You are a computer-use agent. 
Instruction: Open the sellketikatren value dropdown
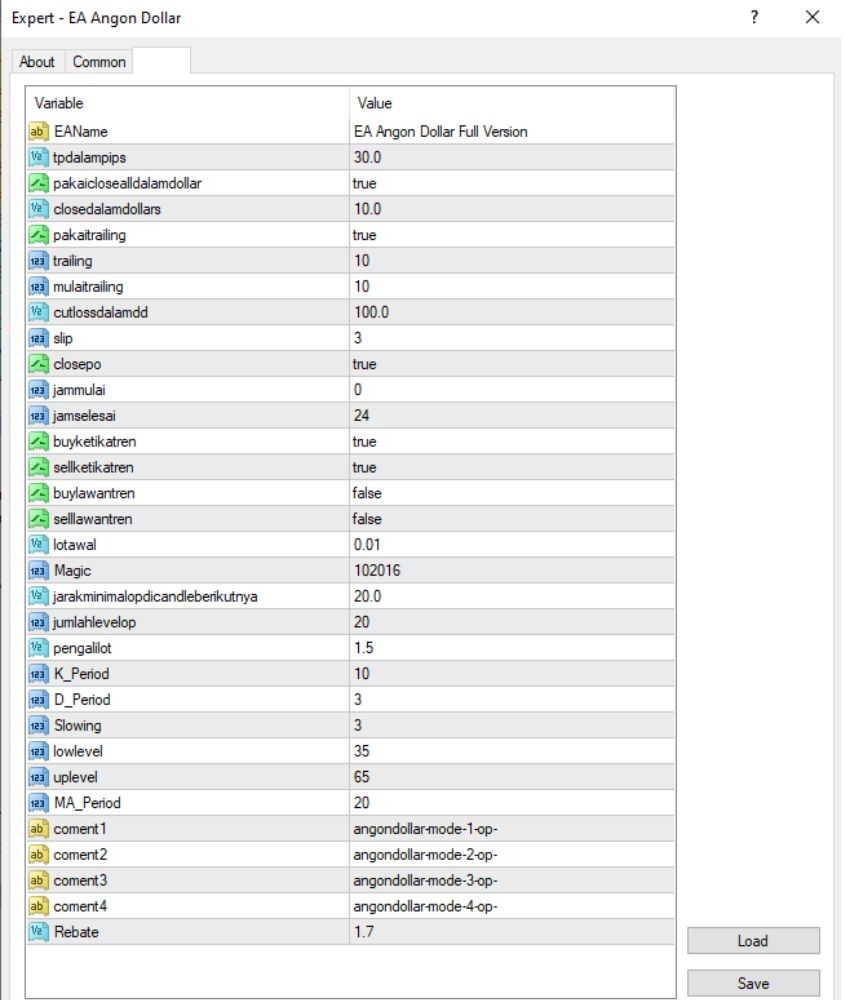point(512,467)
